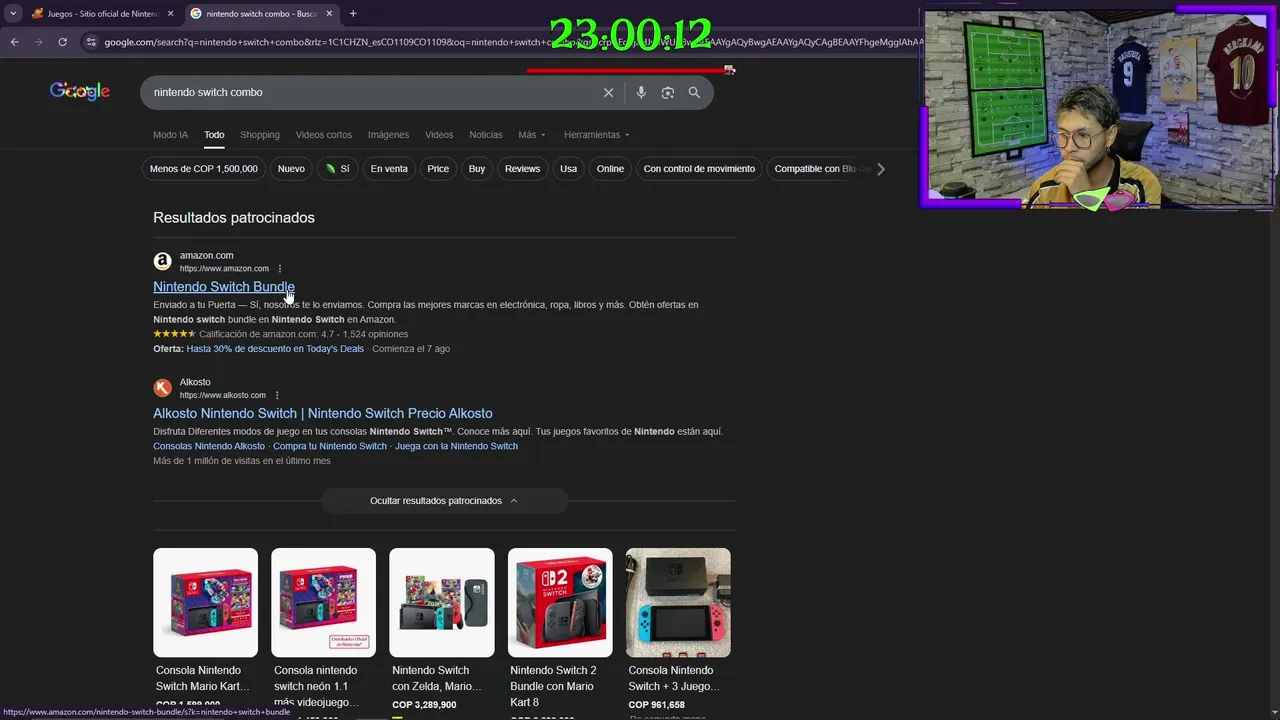Click the Amazon favicon logo
Image resolution: width=1280 pixels, height=720 pixels.
162,261
